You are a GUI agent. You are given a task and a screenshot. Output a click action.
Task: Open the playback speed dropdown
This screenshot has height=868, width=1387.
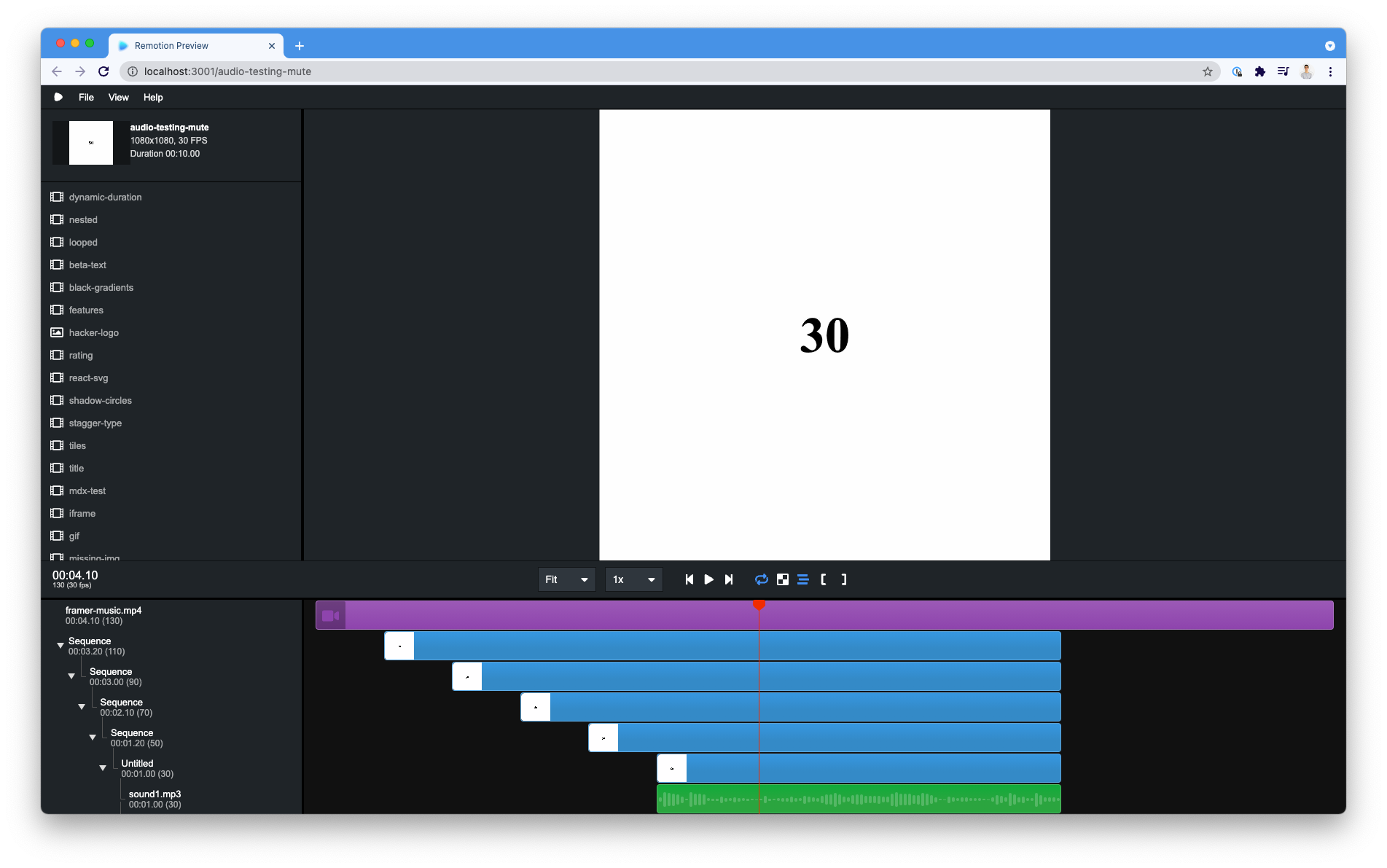point(633,579)
